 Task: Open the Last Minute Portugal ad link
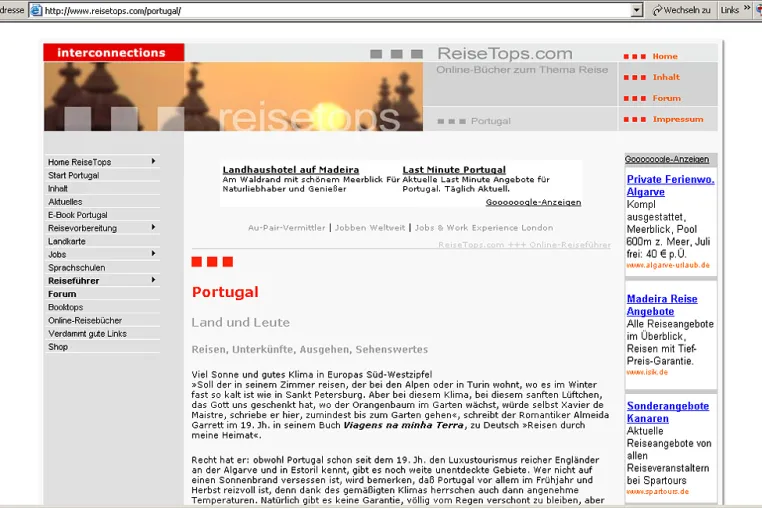[x=454, y=170]
